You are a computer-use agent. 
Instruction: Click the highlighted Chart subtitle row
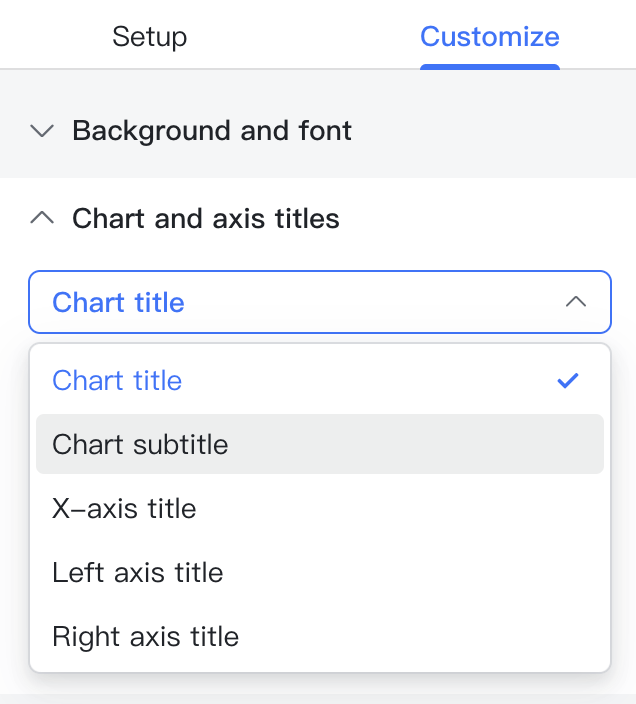320,444
